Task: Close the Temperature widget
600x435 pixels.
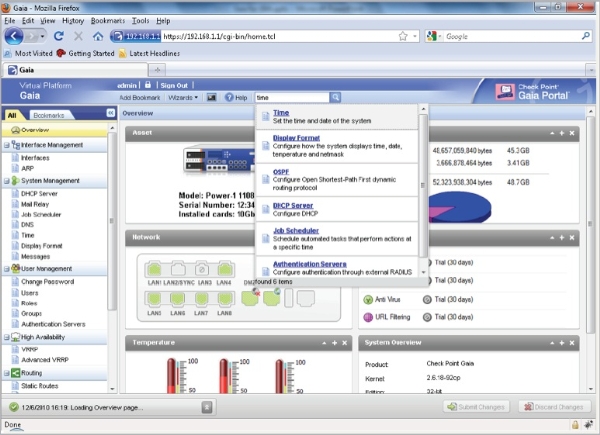Action: click(x=344, y=343)
